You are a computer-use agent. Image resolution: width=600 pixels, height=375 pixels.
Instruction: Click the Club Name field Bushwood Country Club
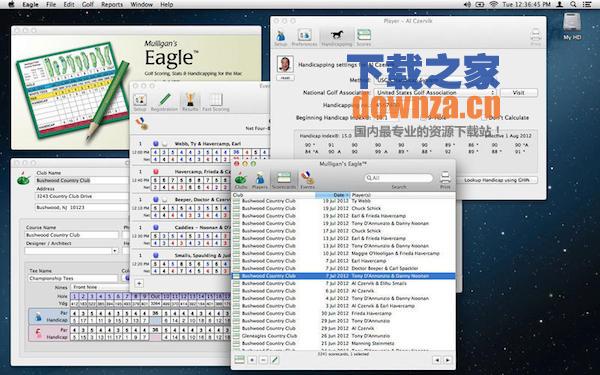point(81,180)
